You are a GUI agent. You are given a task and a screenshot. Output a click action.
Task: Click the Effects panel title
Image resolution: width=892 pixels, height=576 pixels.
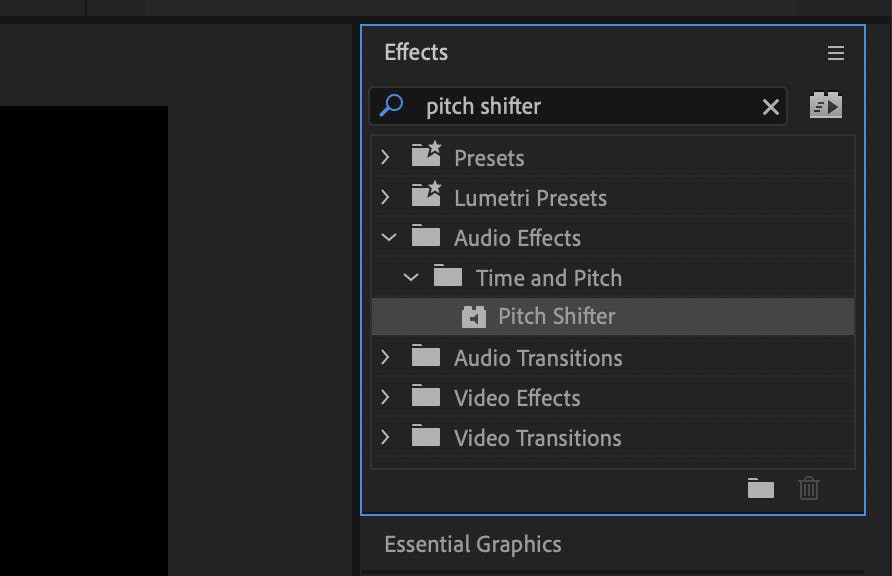[x=416, y=53]
